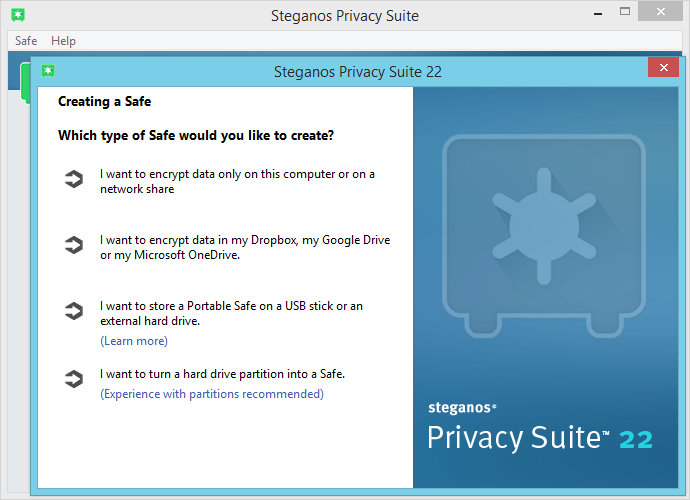Click Steganos icon in dialog title bar
The image size is (690, 500).
pyautogui.click(x=48, y=71)
